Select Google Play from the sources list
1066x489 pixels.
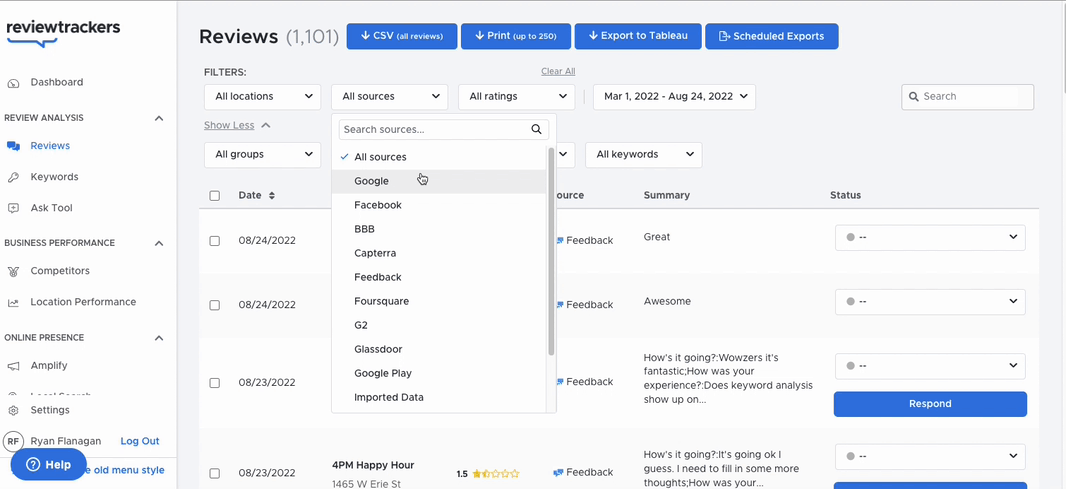tap(439, 373)
